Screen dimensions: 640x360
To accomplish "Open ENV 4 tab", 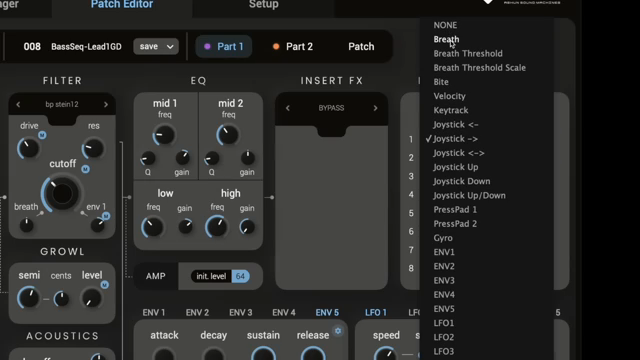I will 284,313.
